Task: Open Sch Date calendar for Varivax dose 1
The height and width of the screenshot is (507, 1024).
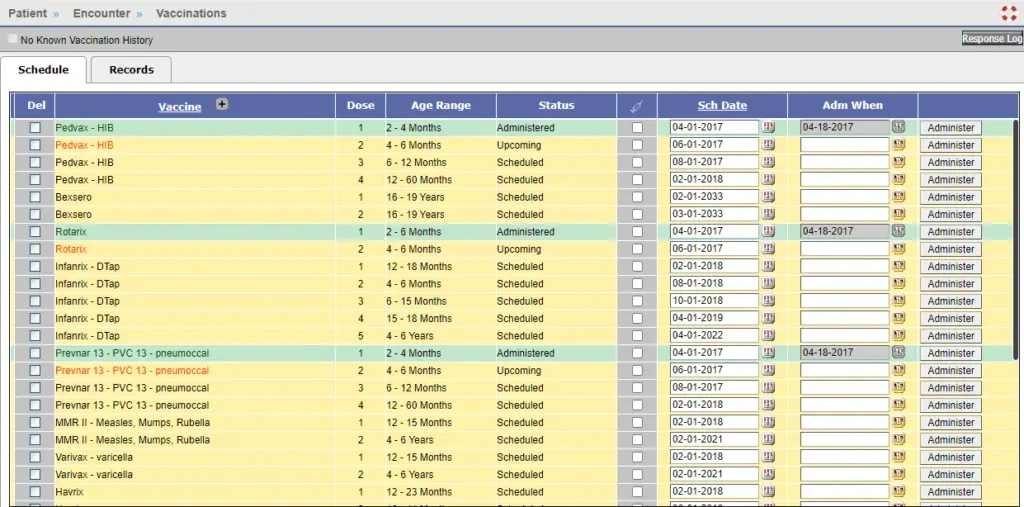Action: (x=768, y=457)
